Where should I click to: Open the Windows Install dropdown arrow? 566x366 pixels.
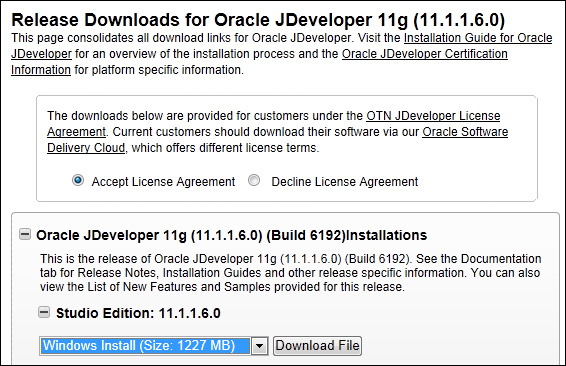click(x=259, y=346)
